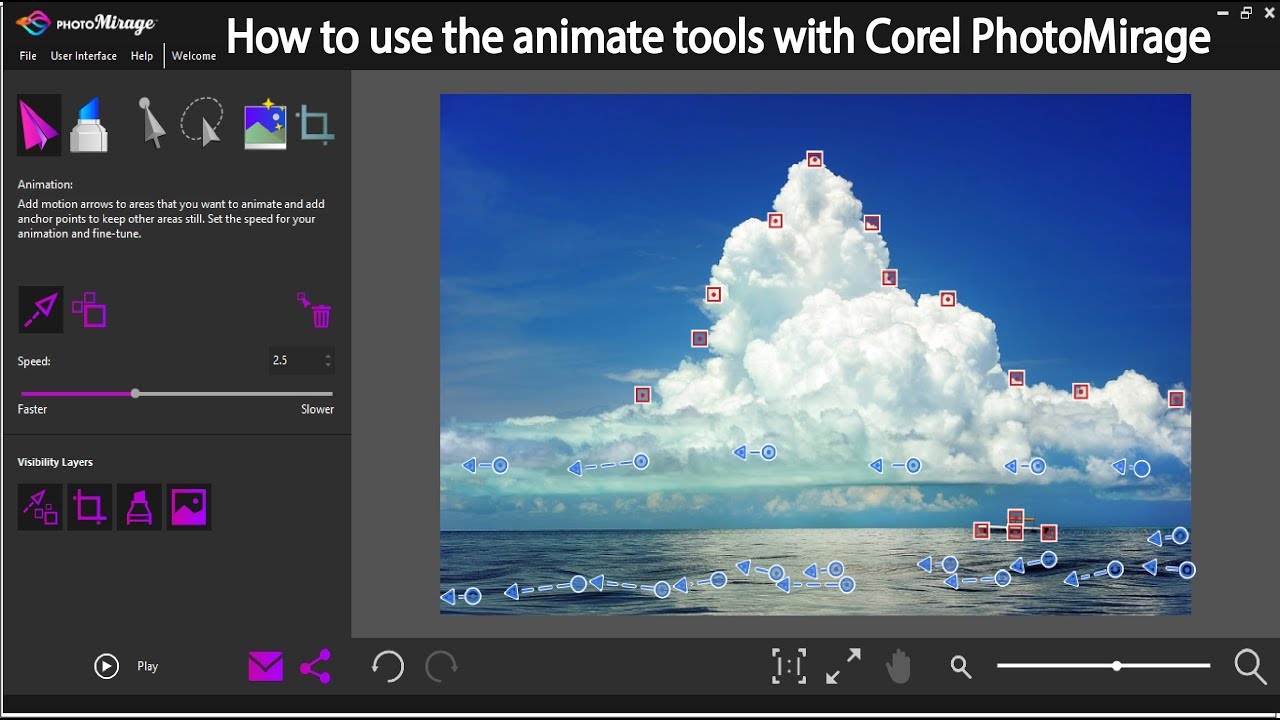Click the delete selected points trash icon
This screenshot has height=720, width=1280.
[x=314, y=310]
